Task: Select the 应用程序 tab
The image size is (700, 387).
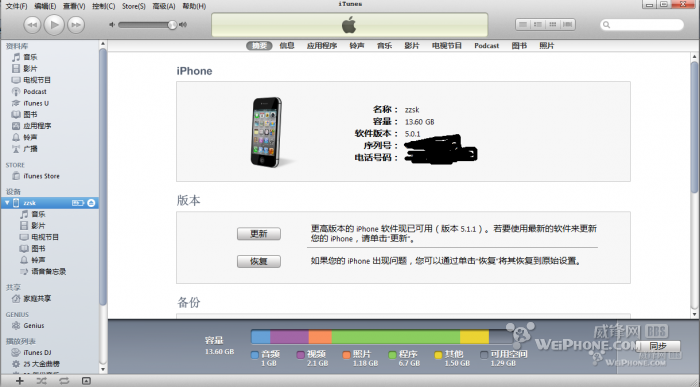Action: 322,46
